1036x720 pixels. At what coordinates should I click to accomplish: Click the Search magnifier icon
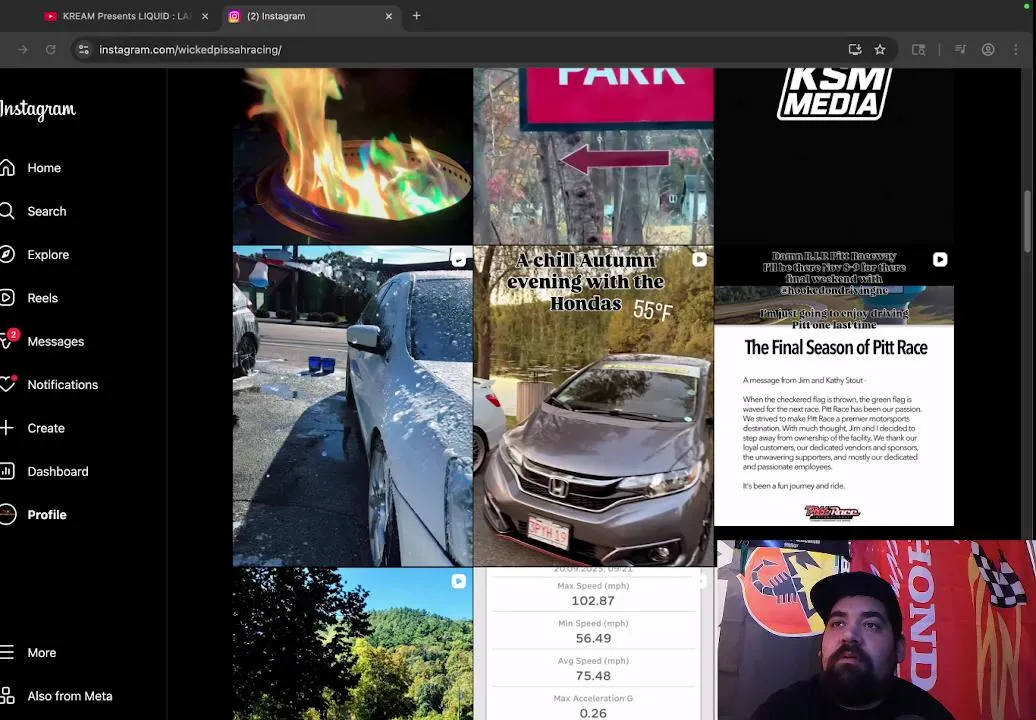7,211
